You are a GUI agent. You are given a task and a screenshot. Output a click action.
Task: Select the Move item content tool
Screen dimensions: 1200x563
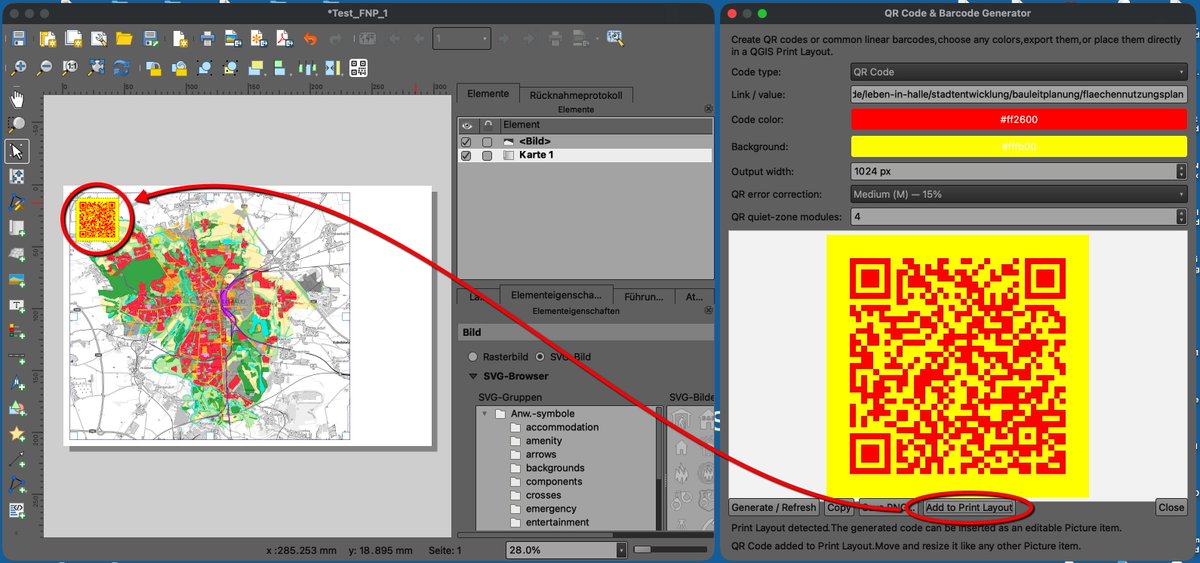coord(17,176)
